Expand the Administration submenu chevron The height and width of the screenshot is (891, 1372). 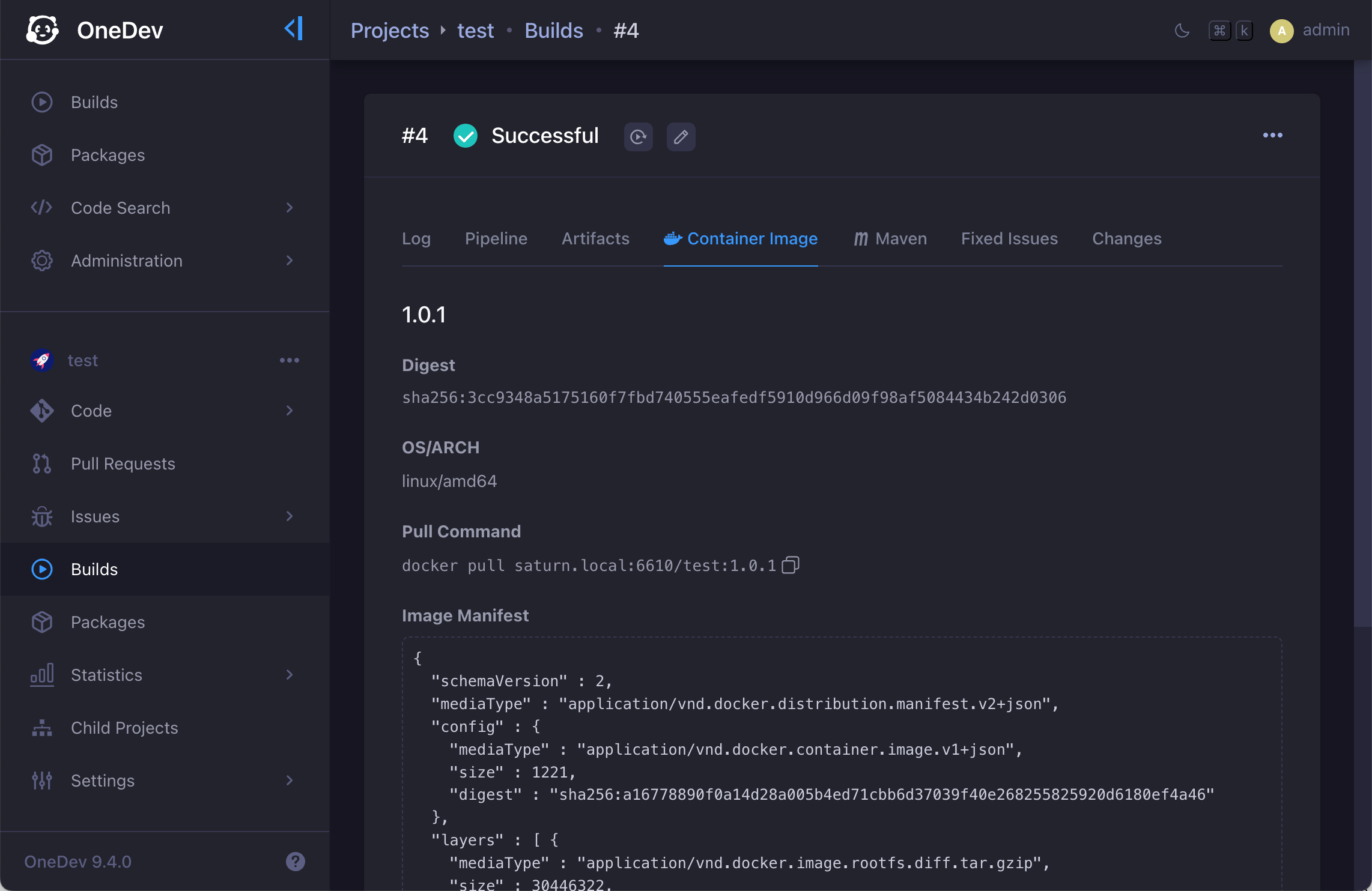[x=290, y=261]
